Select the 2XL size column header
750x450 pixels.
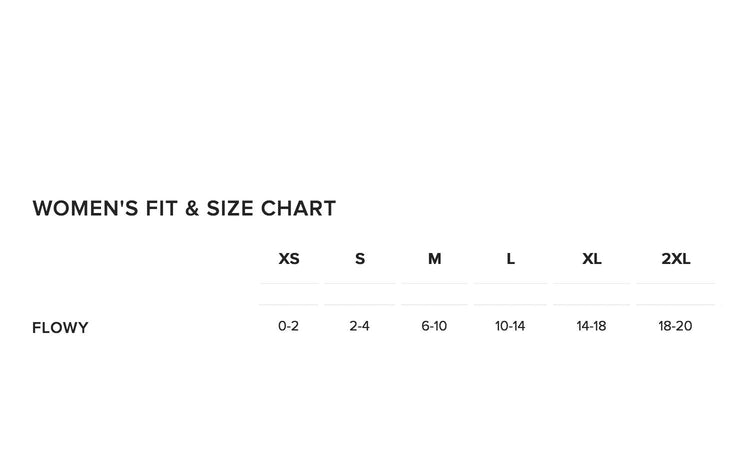[676, 259]
